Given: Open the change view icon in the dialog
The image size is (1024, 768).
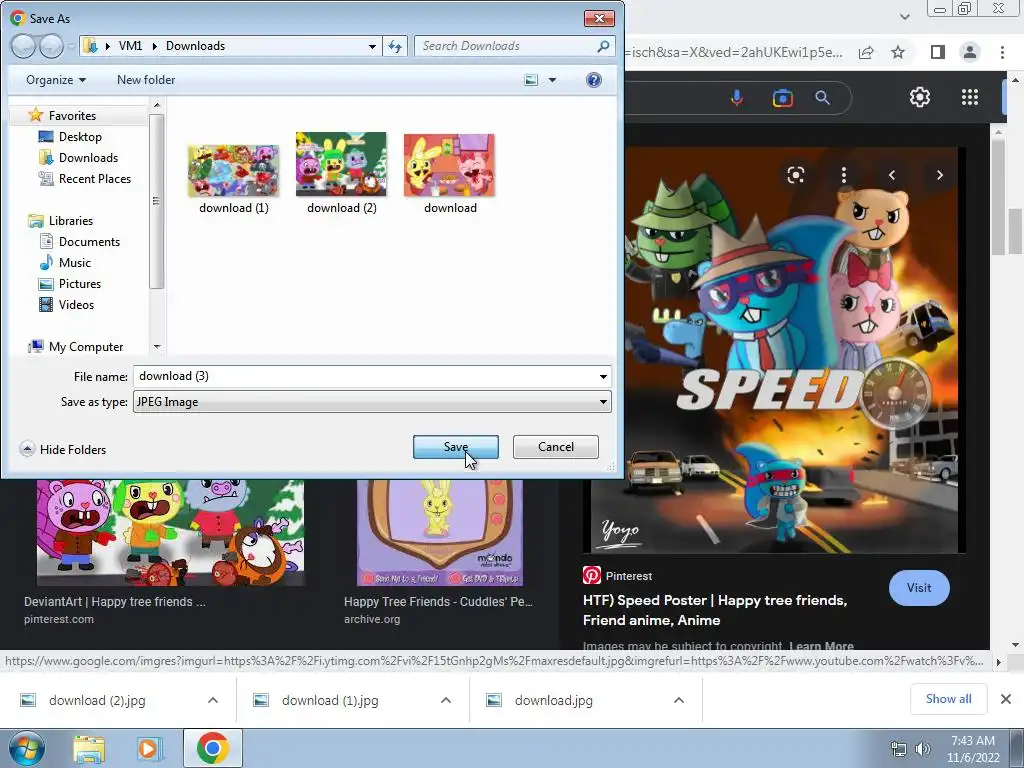Looking at the screenshot, I should (531, 80).
